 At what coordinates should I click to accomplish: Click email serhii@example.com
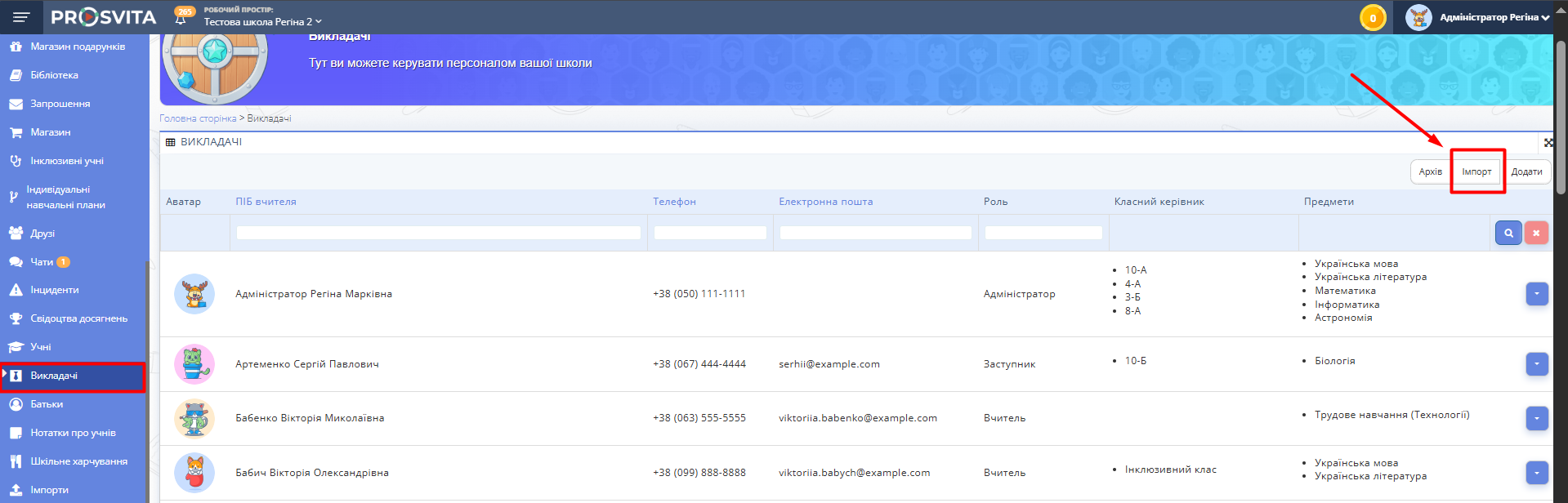click(x=829, y=364)
